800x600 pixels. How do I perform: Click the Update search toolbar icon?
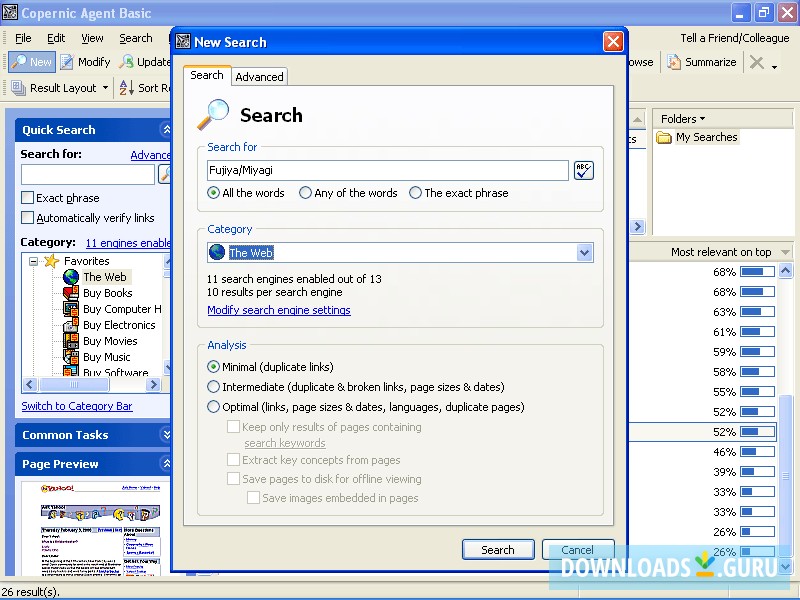click(126, 62)
